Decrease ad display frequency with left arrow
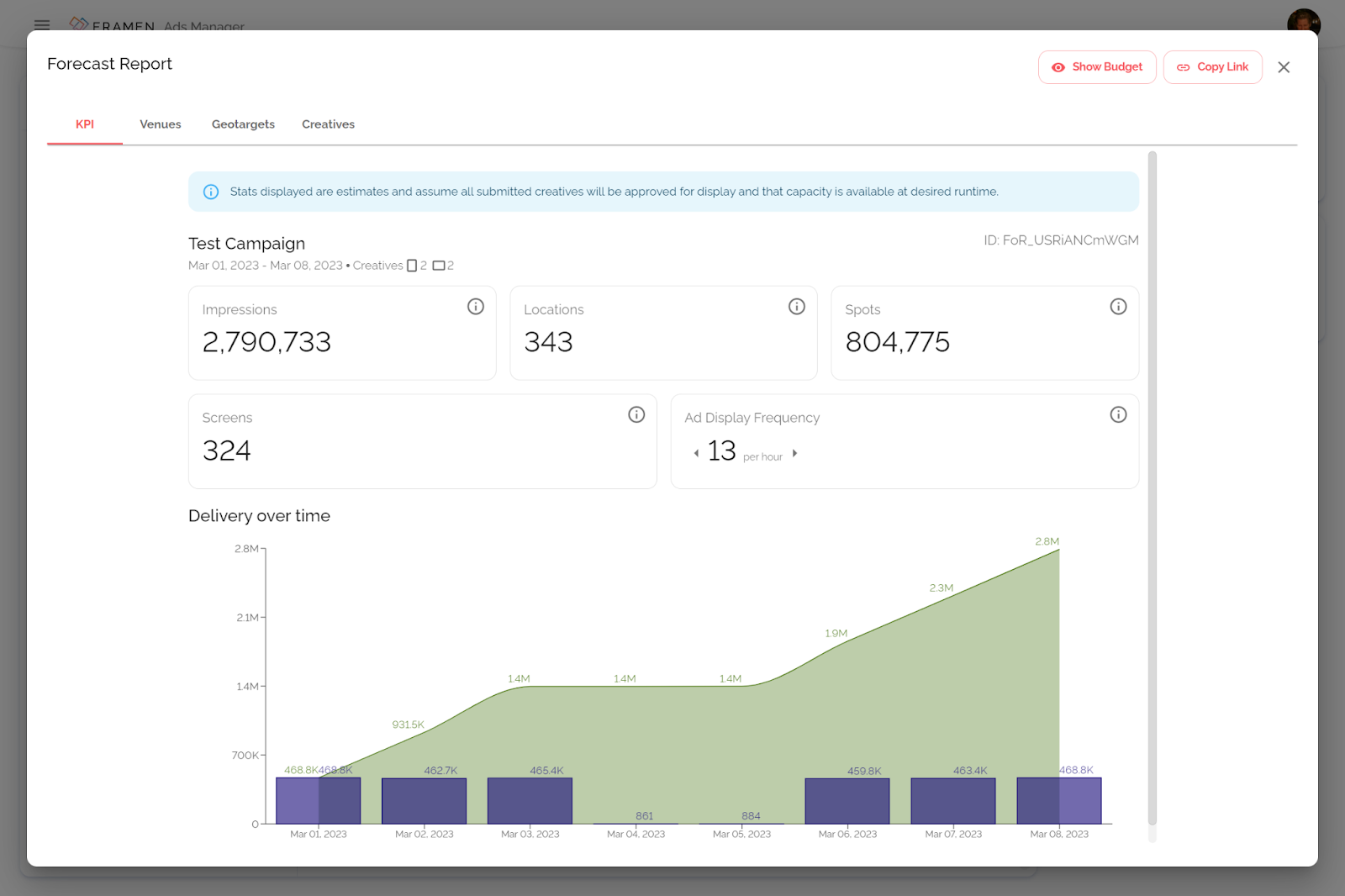This screenshot has width=1345, height=896. 696,453
